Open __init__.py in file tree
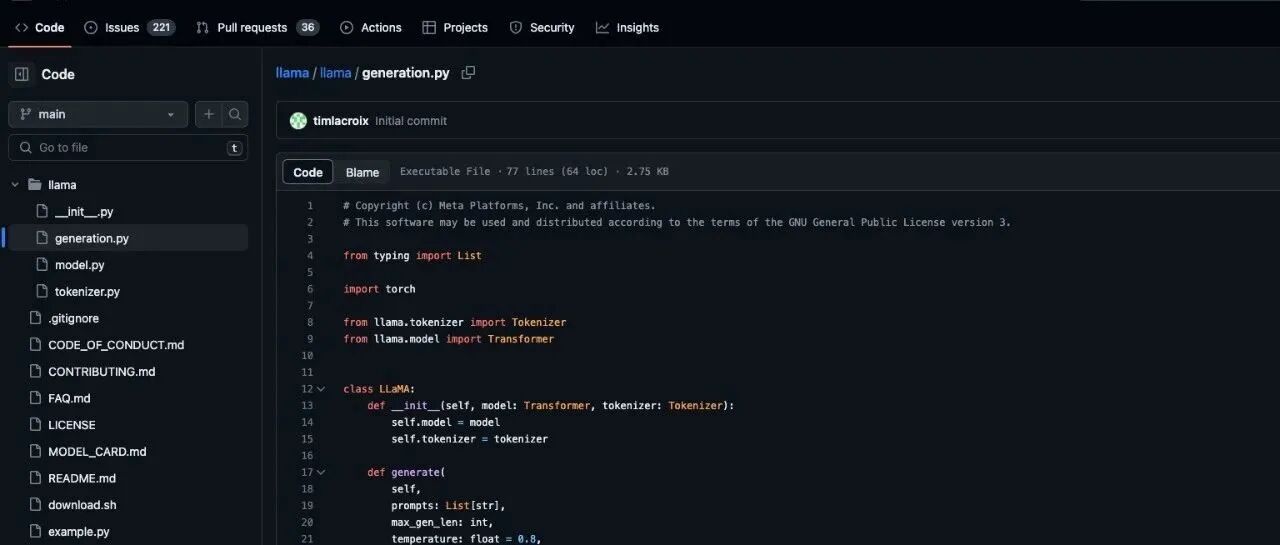The height and width of the screenshot is (545, 1280). [x=84, y=212]
